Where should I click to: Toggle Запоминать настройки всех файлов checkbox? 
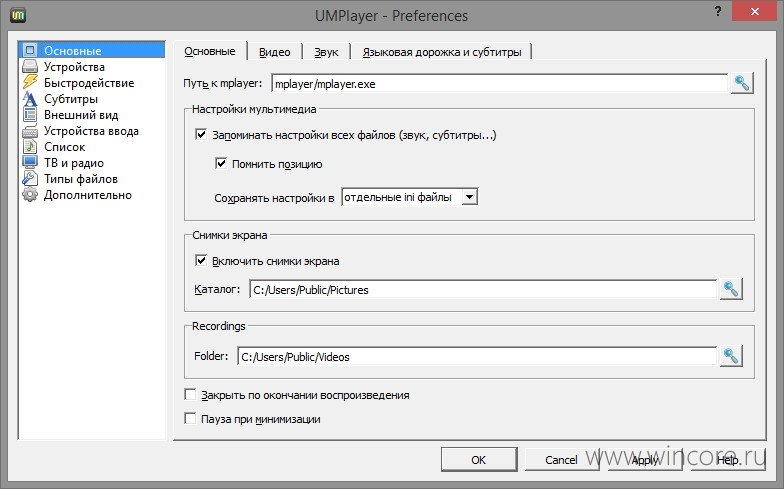point(200,134)
